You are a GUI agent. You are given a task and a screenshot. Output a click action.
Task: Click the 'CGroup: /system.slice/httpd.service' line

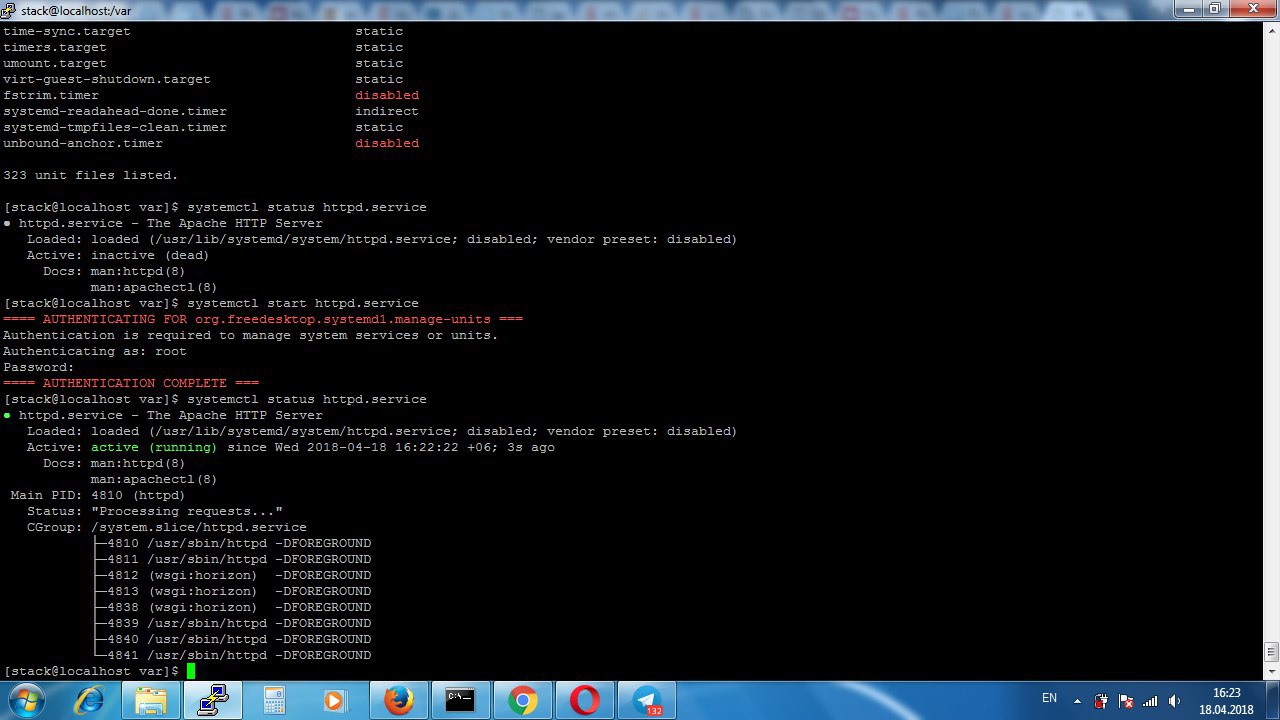(167, 527)
